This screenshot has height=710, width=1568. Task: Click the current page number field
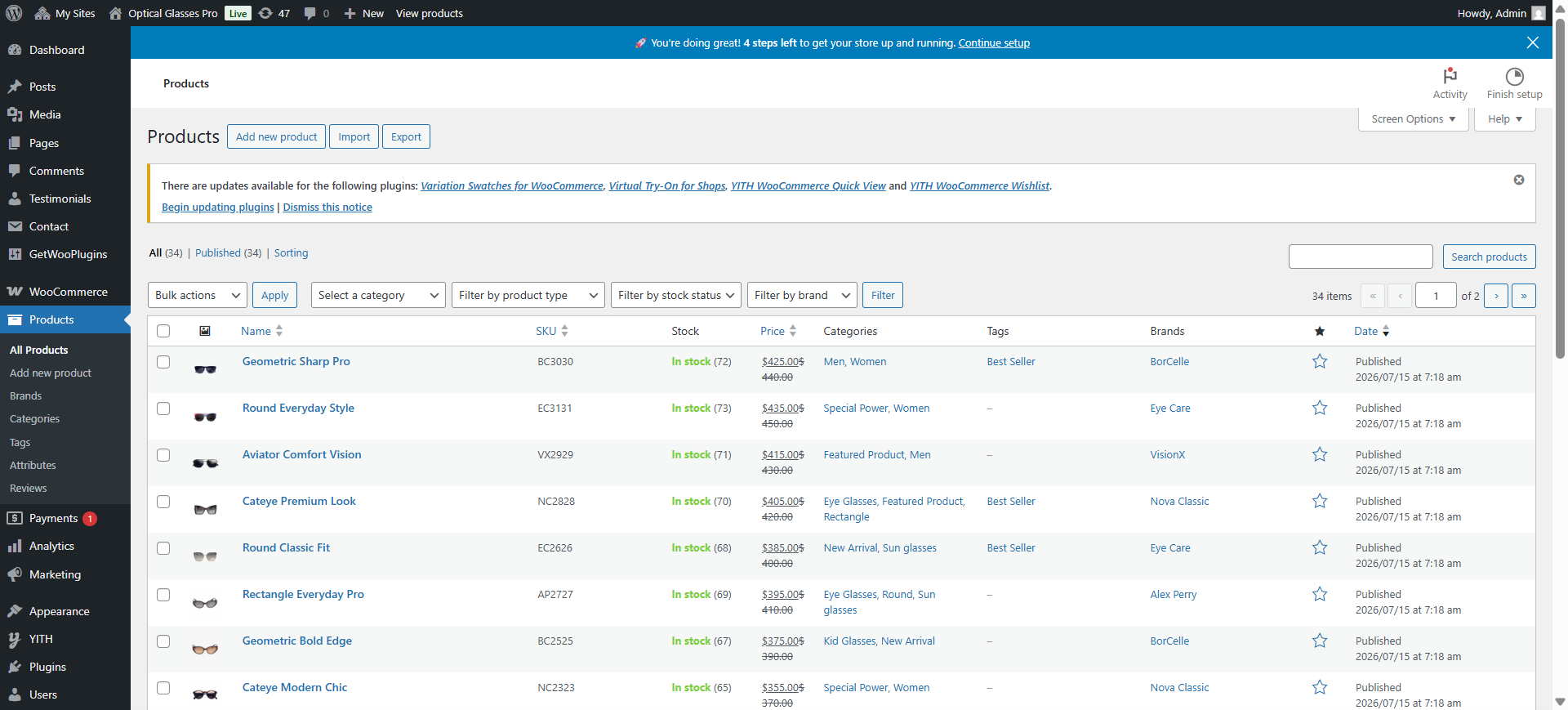coord(1436,296)
